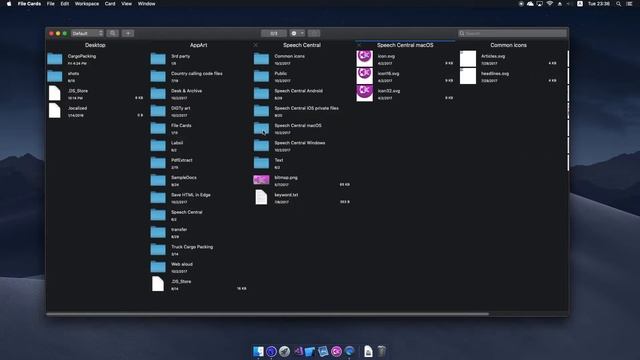The image size is (640, 360).
Task: Select the shots folder icon in Desktop
Action: click(55, 76)
